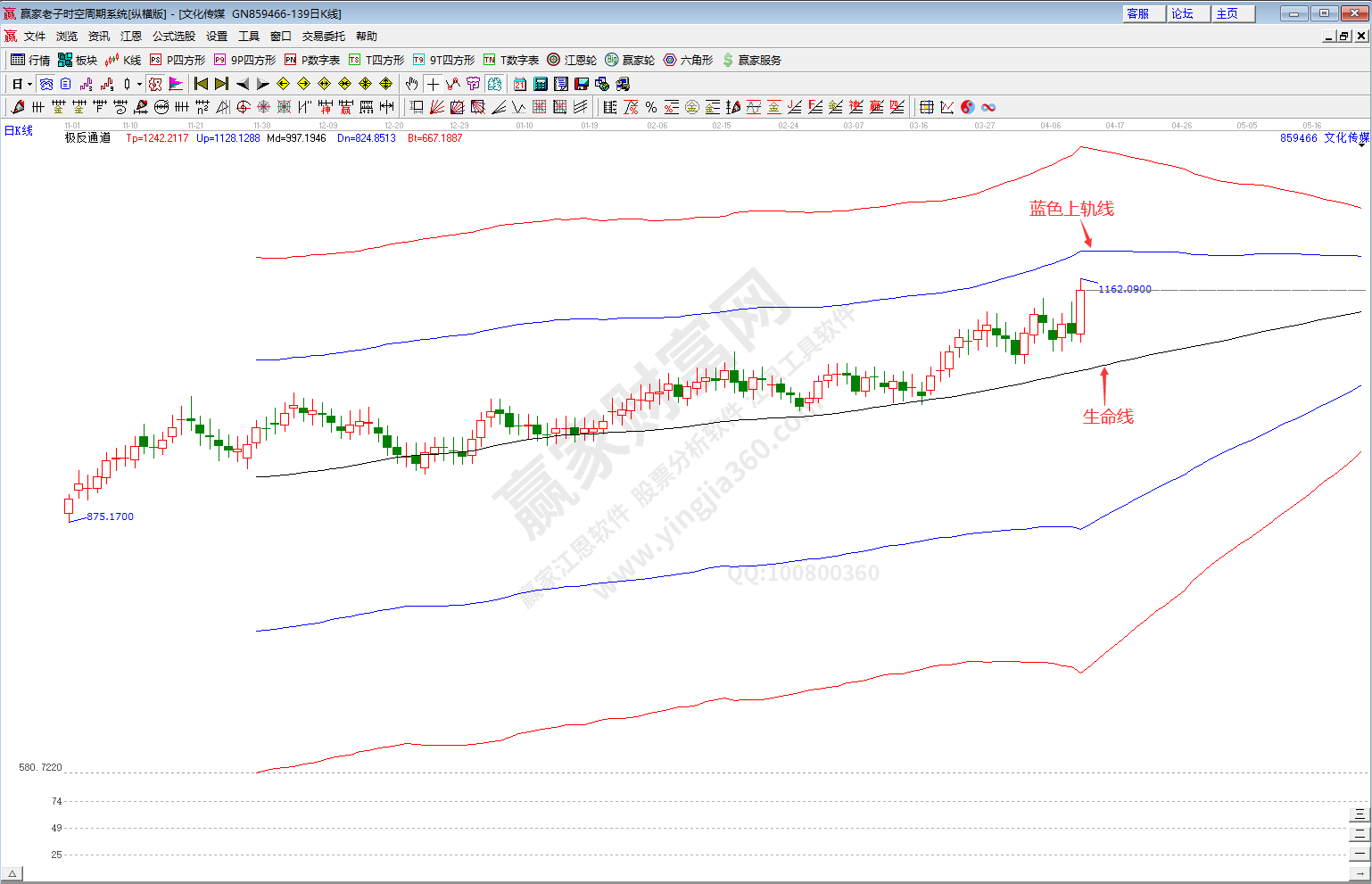Expand the arrow under 文化传媒 stock name

1362,146
